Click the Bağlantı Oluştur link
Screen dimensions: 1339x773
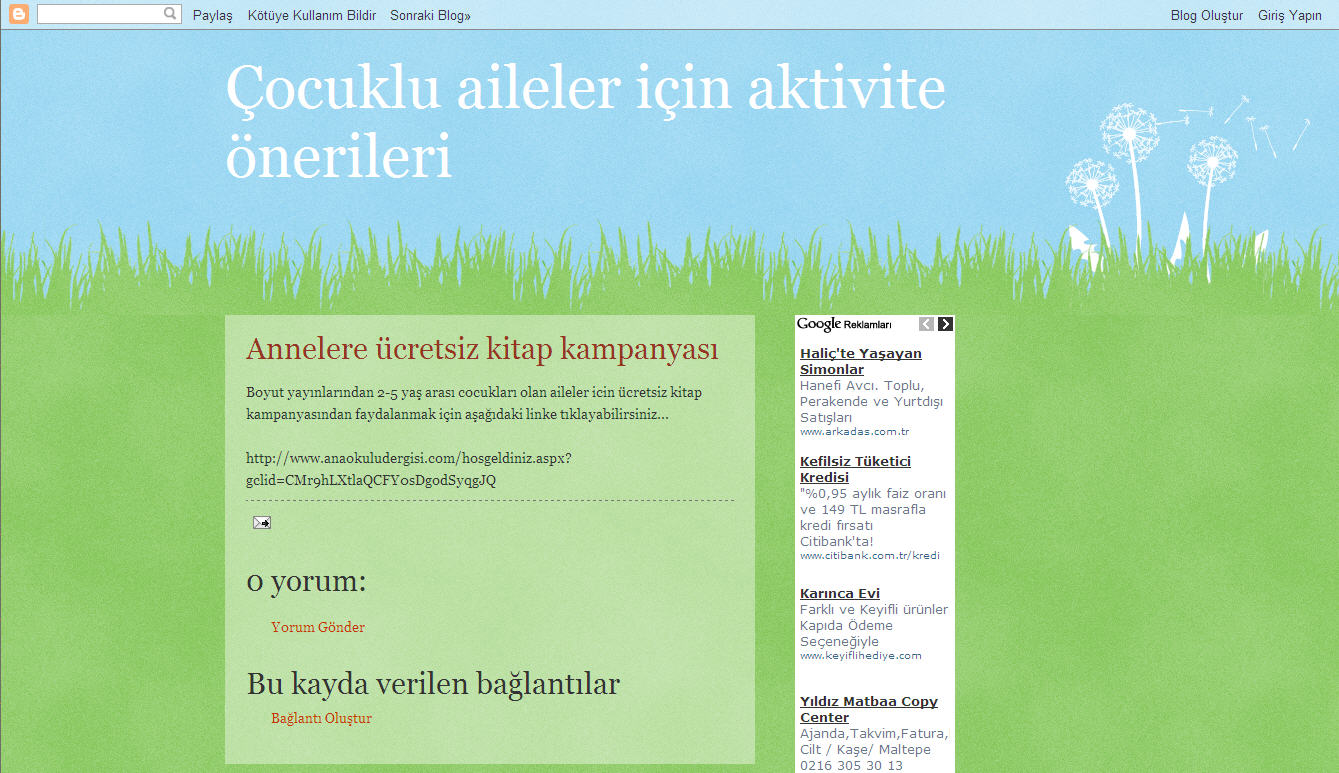pyautogui.click(x=321, y=719)
